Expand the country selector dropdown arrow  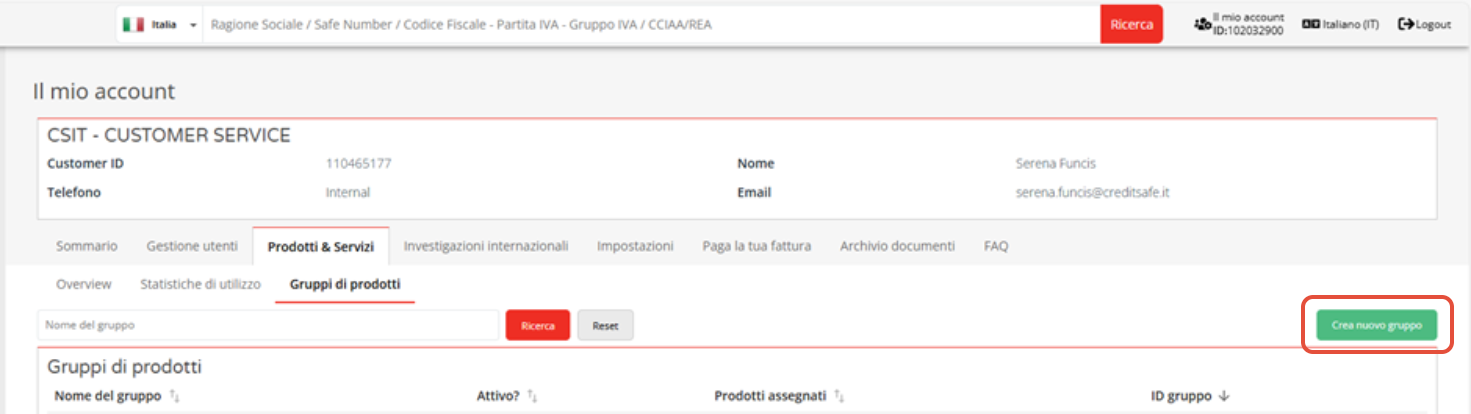pyautogui.click(x=192, y=25)
